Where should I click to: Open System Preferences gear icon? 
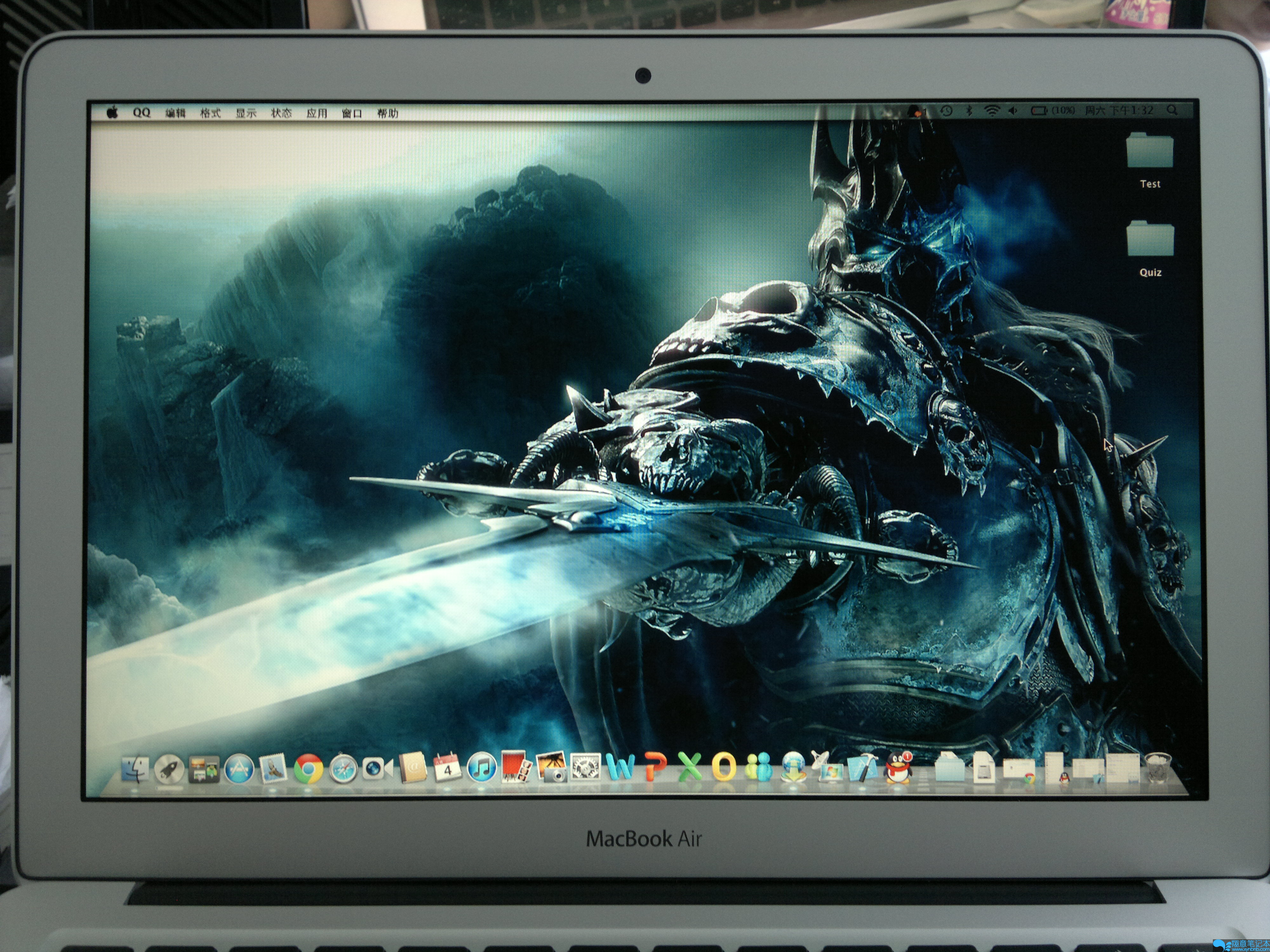pyautogui.click(x=586, y=767)
